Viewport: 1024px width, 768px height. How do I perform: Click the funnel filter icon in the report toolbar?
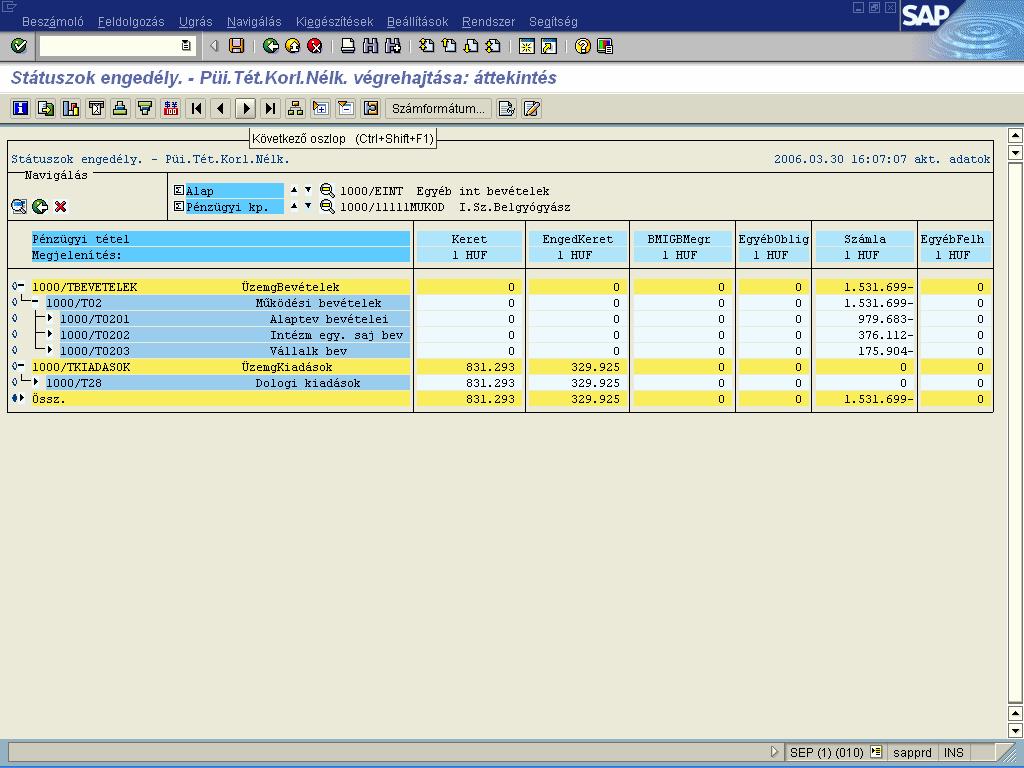(x=145, y=108)
